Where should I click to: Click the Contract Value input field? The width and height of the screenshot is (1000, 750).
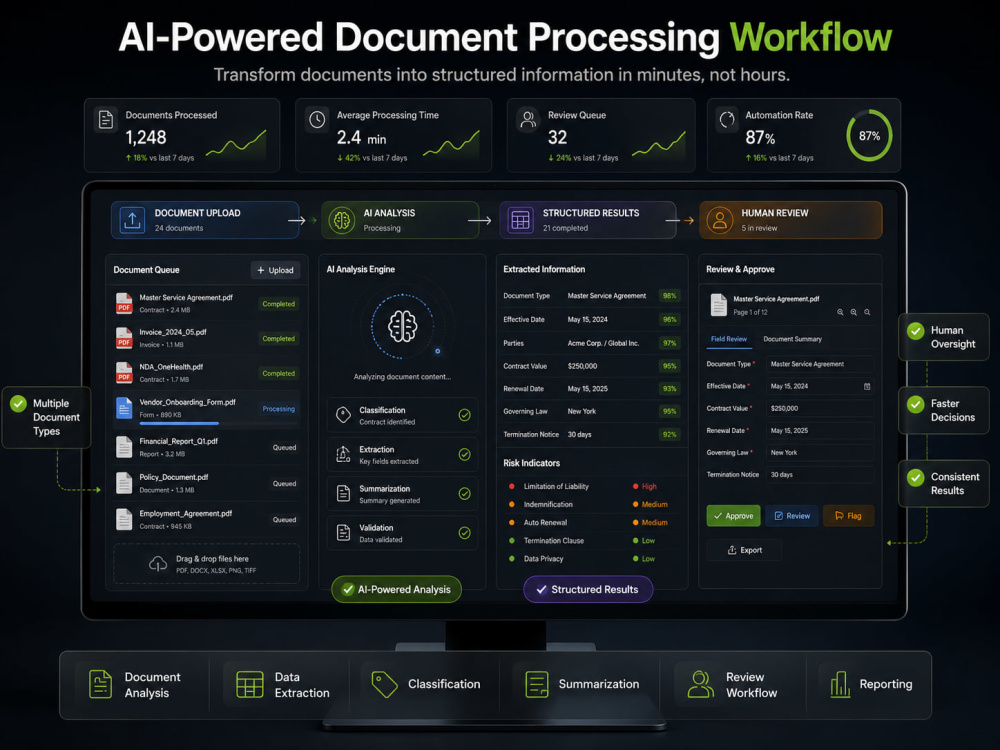[820, 408]
